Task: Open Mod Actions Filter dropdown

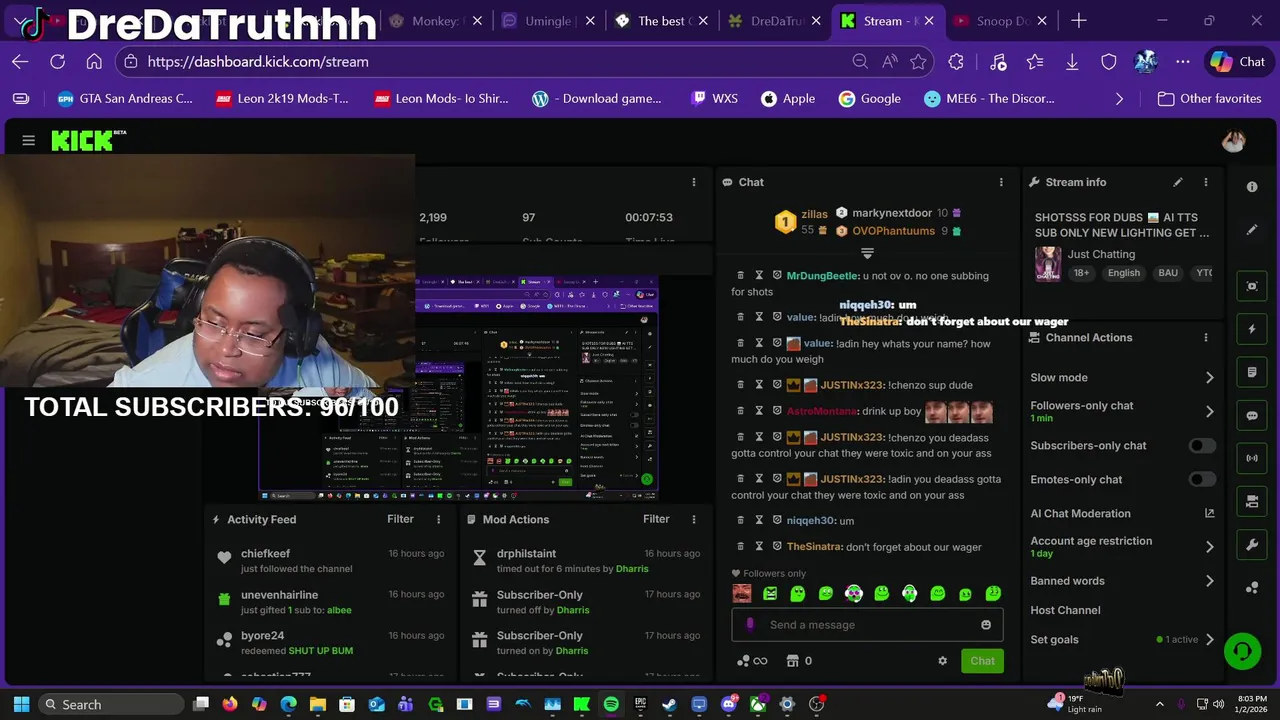Action: pyautogui.click(x=656, y=519)
